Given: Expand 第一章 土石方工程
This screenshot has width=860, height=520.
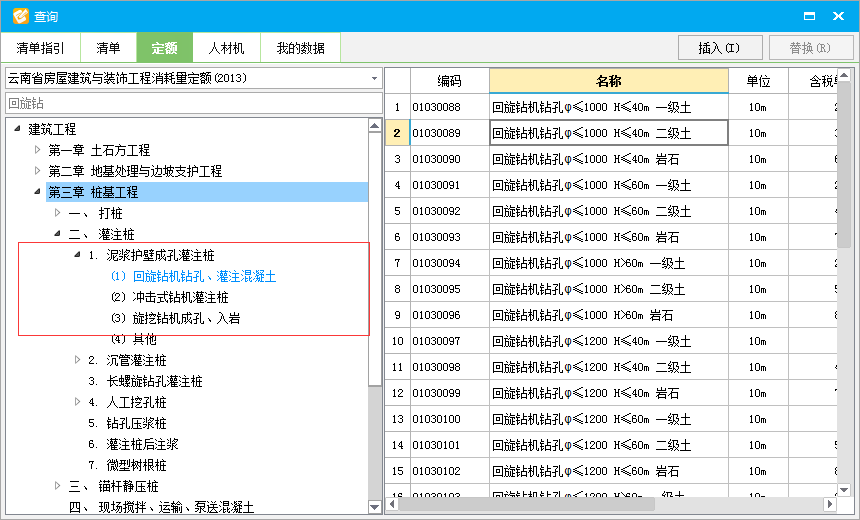Looking at the screenshot, I should click(37, 149).
